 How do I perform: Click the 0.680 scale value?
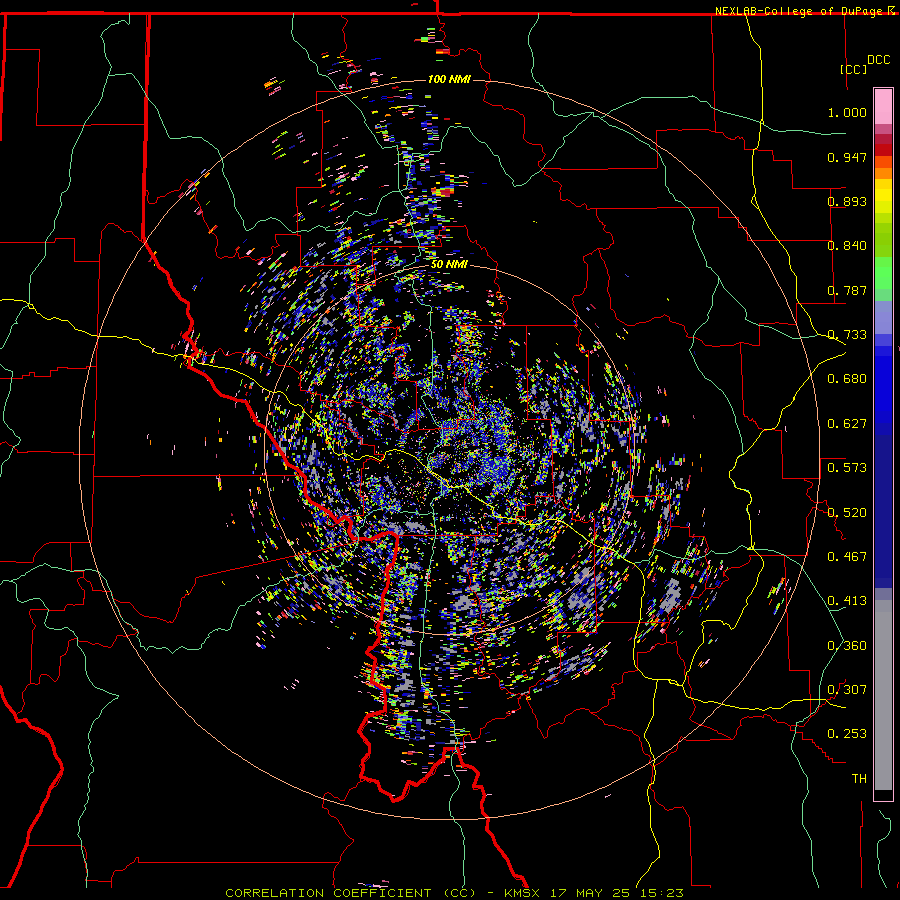click(x=847, y=379)
